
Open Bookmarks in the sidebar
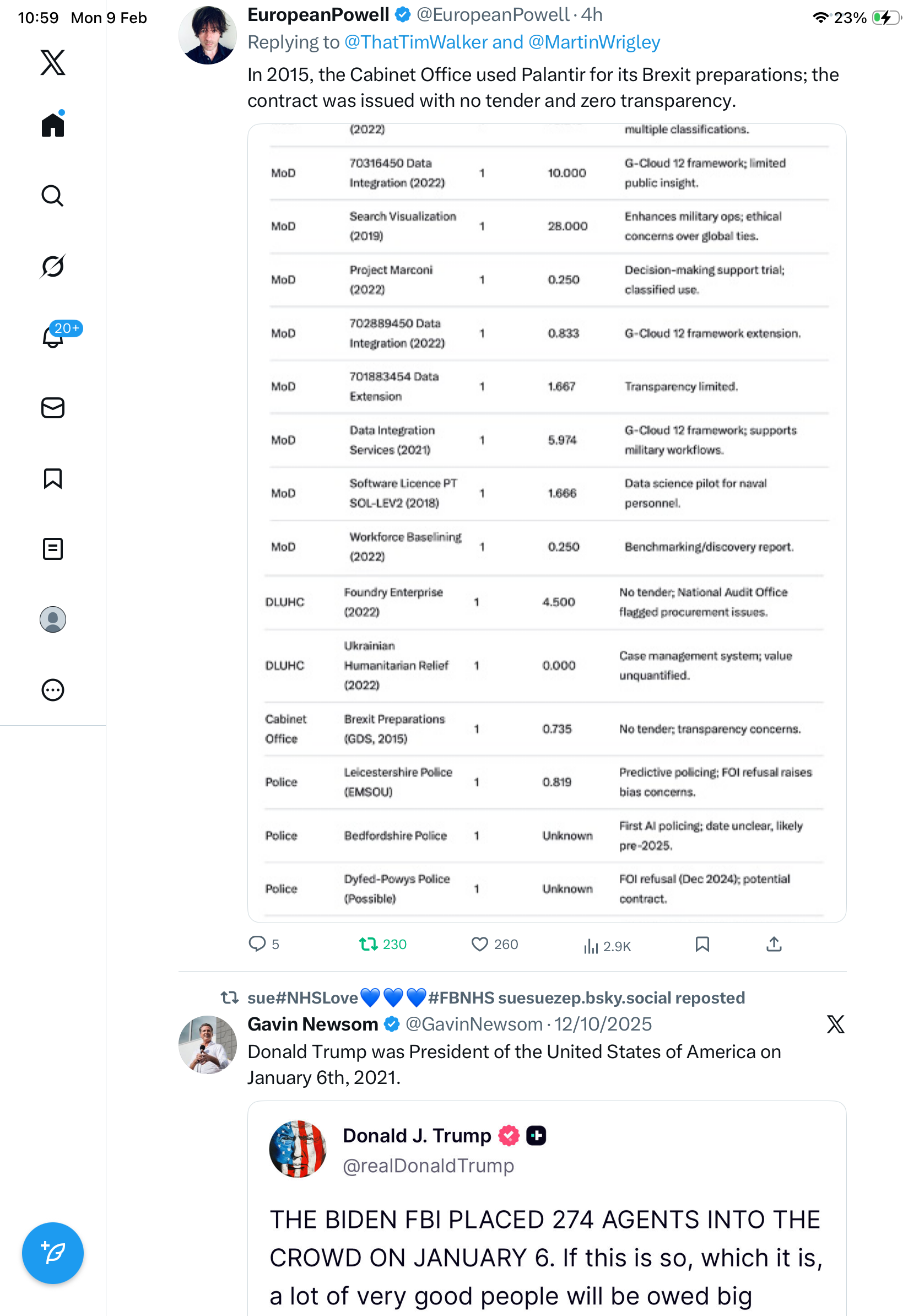click(x=53, y=478)
